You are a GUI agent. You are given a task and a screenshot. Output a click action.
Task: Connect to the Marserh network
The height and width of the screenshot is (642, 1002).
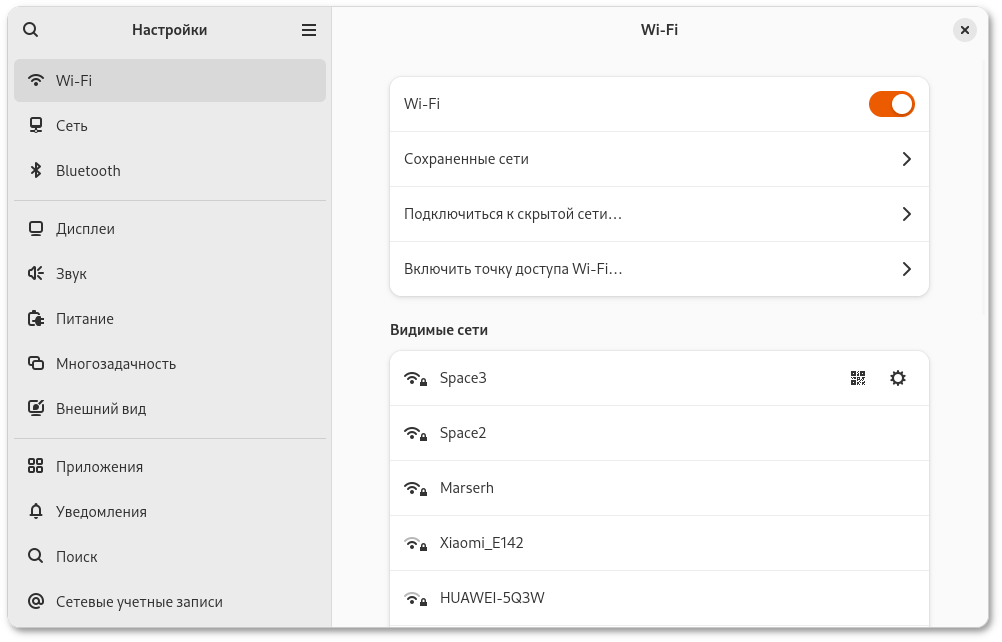point(467,488)
